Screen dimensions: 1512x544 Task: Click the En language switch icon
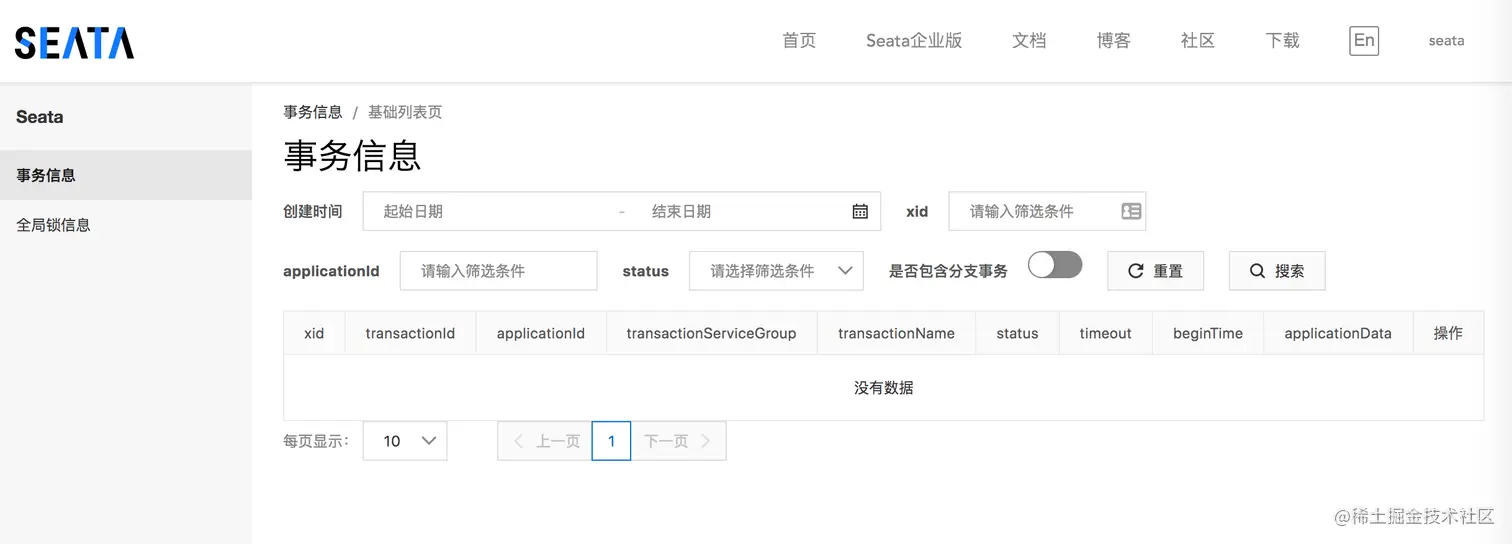(x=1364, y=41)
